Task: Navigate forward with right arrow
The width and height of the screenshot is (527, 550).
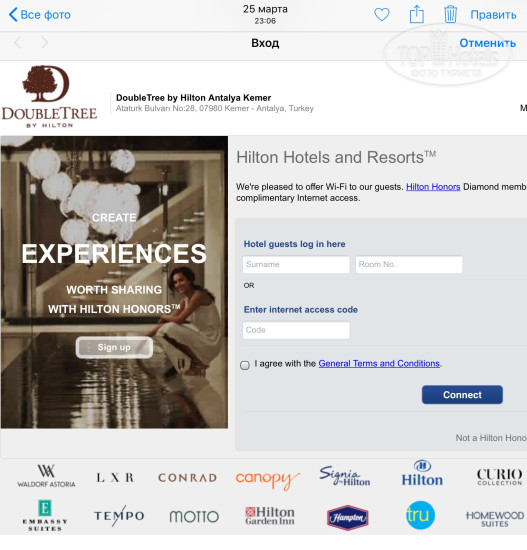Action: [44, 43]
